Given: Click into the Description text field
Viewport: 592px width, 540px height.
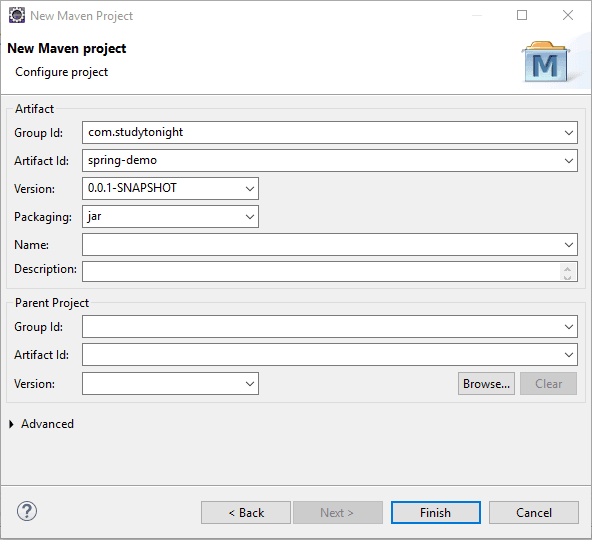Looking at the screenshot, I should point(321,272).
